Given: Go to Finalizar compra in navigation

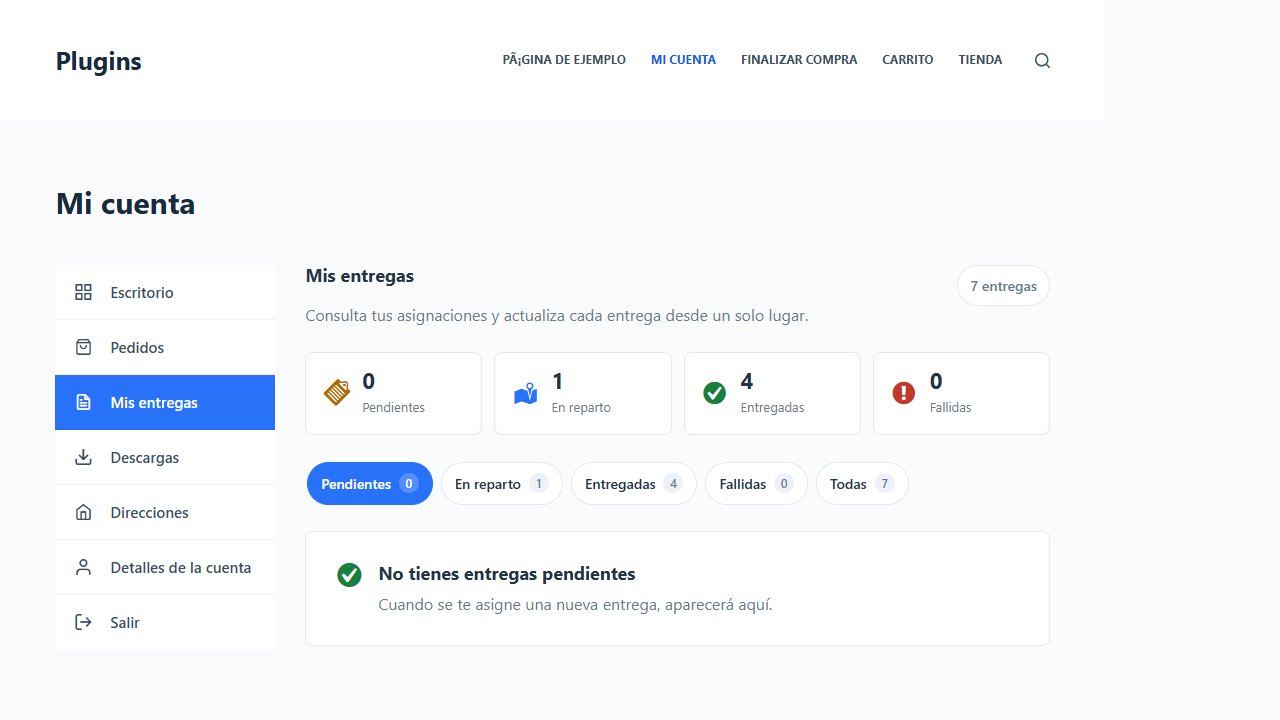Looking at the screenshot, I should (799, 60).
